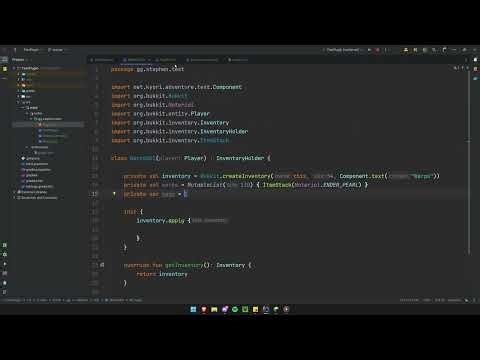The width and height of the screenshot is (480, 360).
Task: Click Component.text in the inventory line
Action: (x=362, y=176)
